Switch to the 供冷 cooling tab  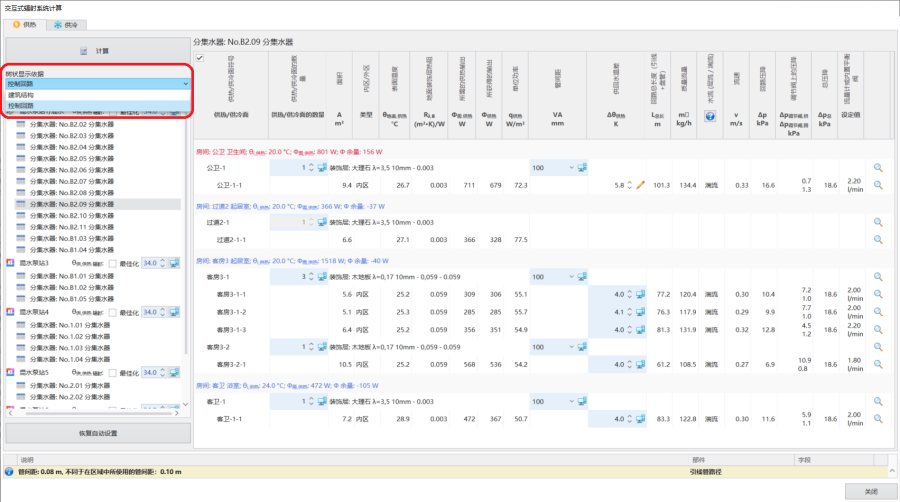(65, 25)
